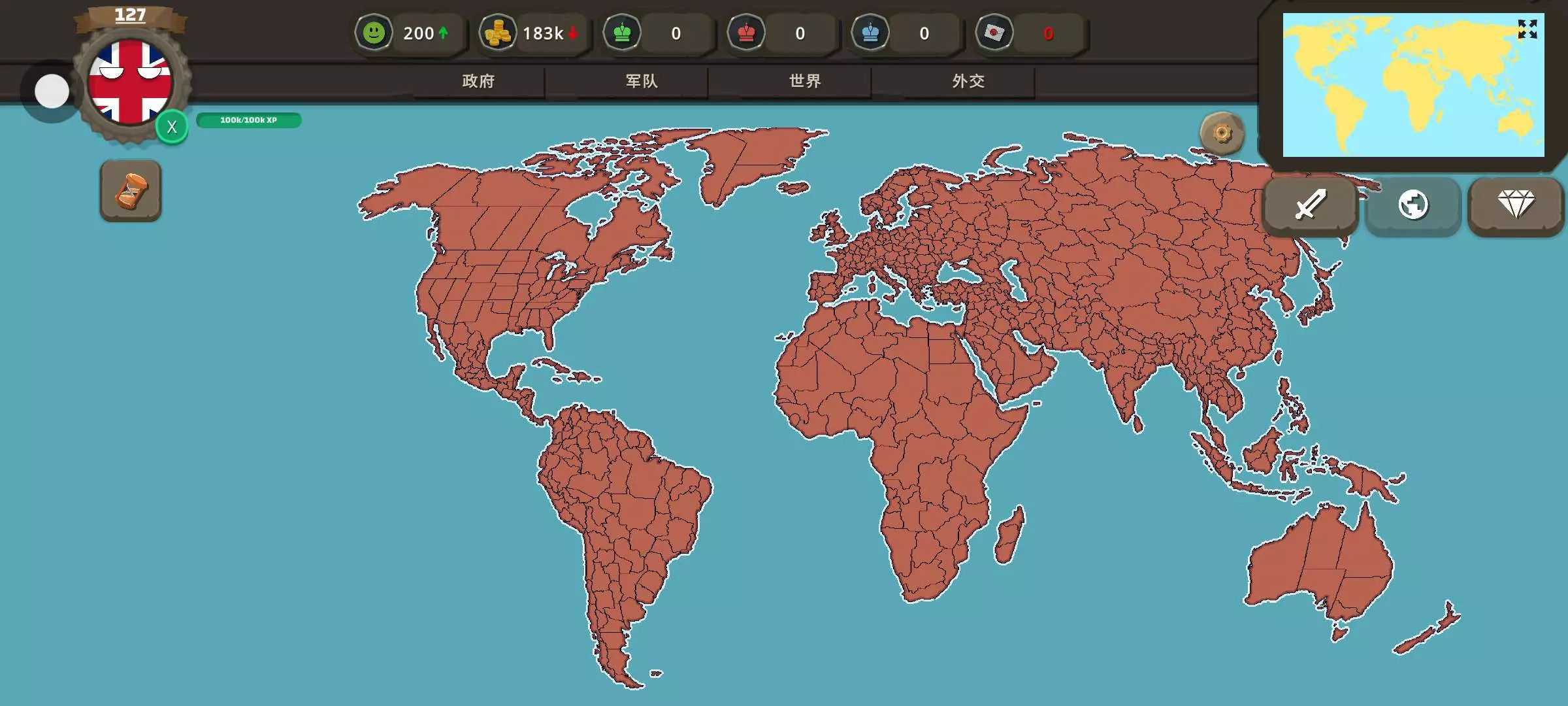This screenshot has height=706, width=1568.
Task: Open the diamond premium shop button
Action: pos(1516,205)
